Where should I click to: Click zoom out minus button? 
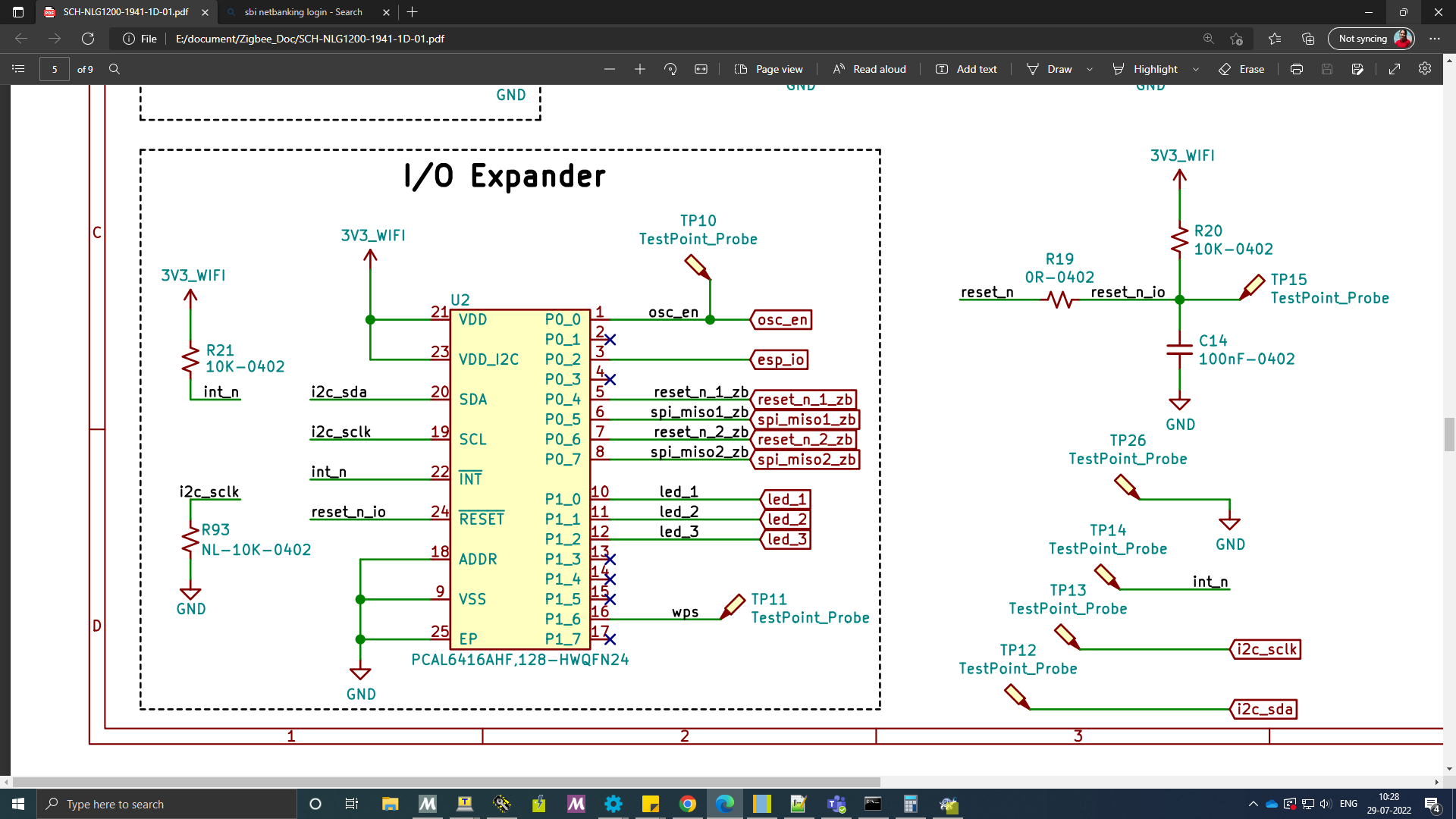pyautogui.click(x=610, y=69)
